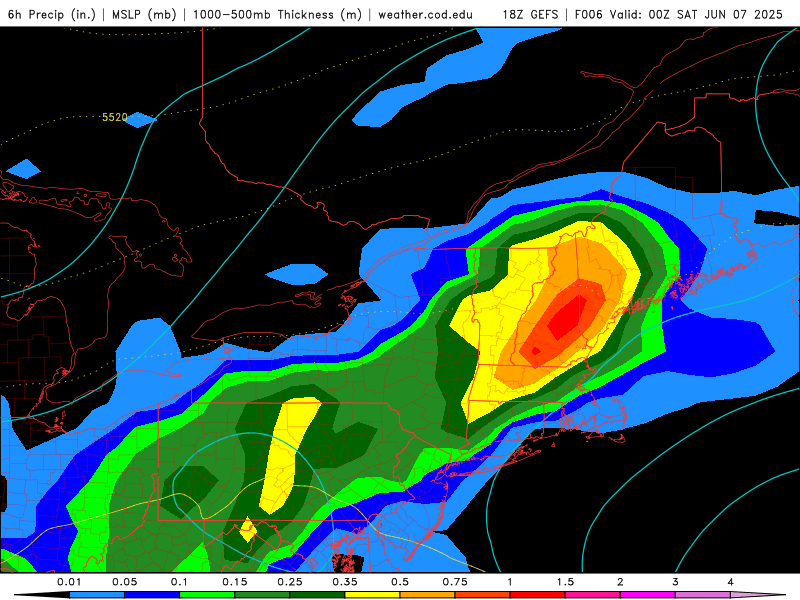This screenshot has height=600, width=800.
Task: Click the "1000-500mb Thickness (m)" header label
Action: (277, 14)
